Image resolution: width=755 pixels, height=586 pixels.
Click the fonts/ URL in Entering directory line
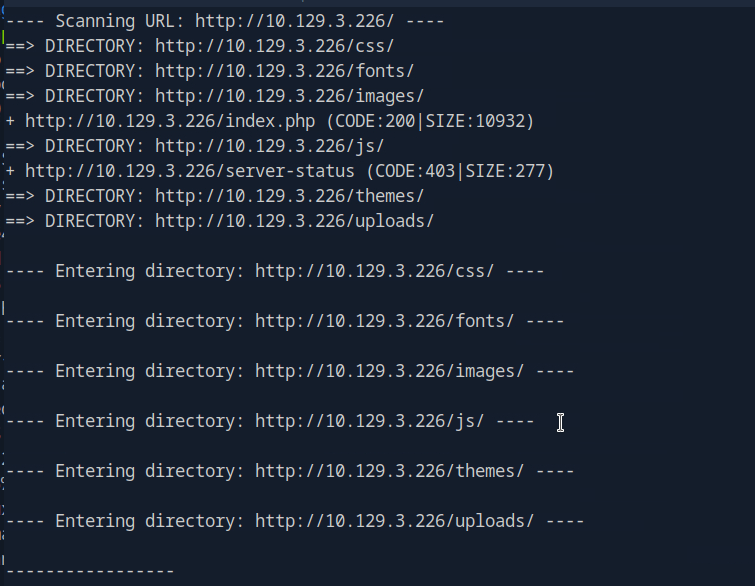[385, 321]
